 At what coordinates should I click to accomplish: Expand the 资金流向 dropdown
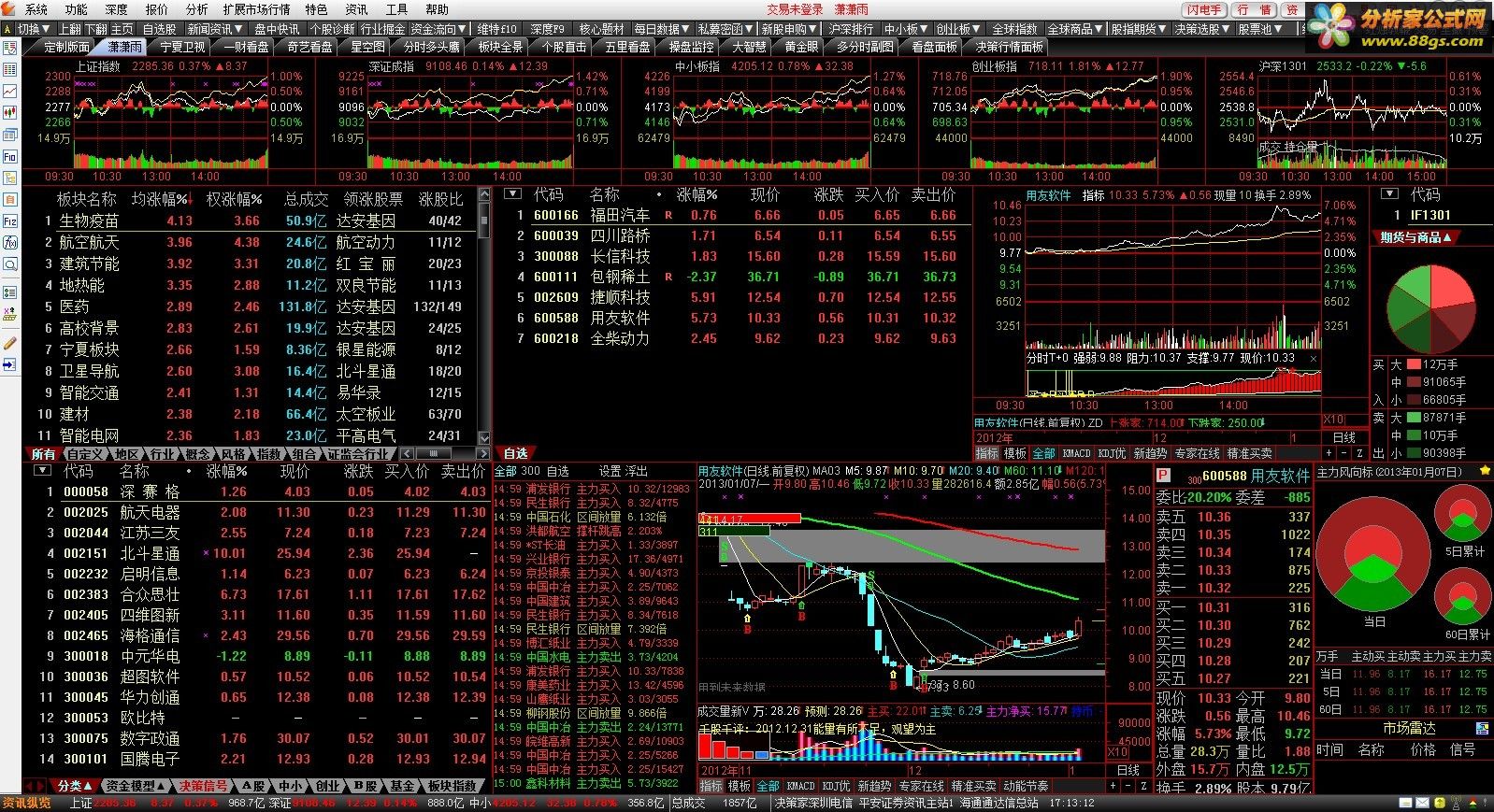pos(438,29)
